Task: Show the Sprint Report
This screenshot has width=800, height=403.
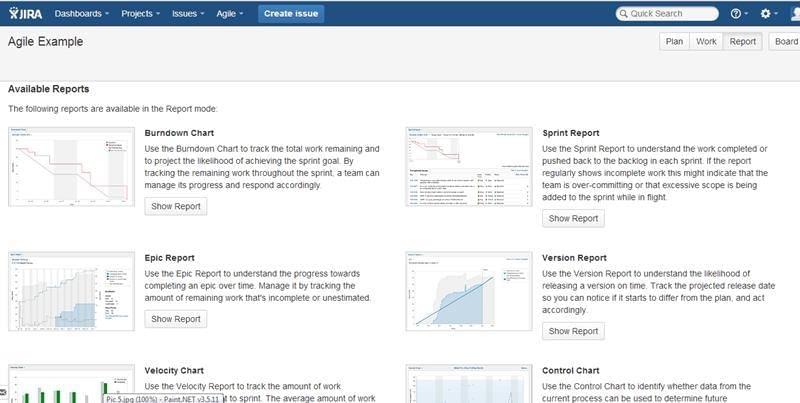Action: (573, 218)
